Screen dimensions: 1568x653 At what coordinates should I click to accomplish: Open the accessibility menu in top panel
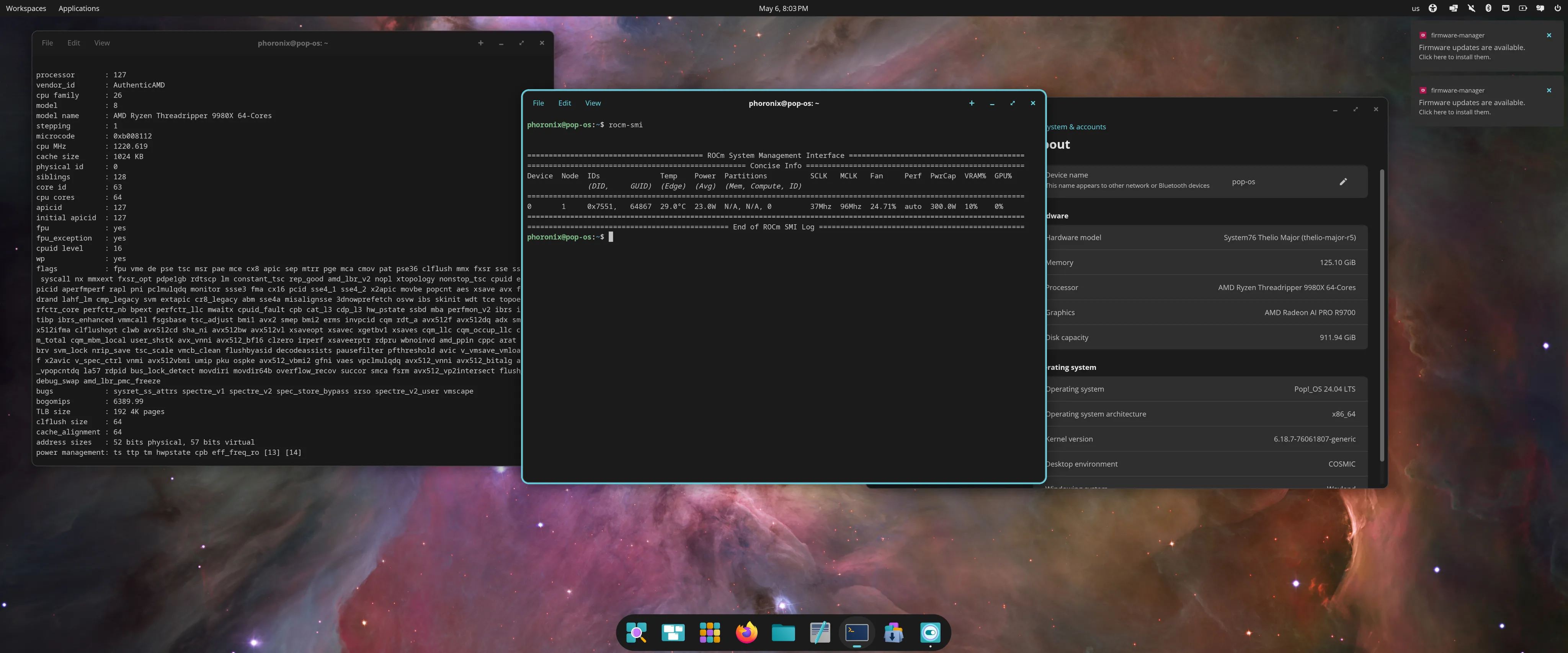pos(1433,8)
